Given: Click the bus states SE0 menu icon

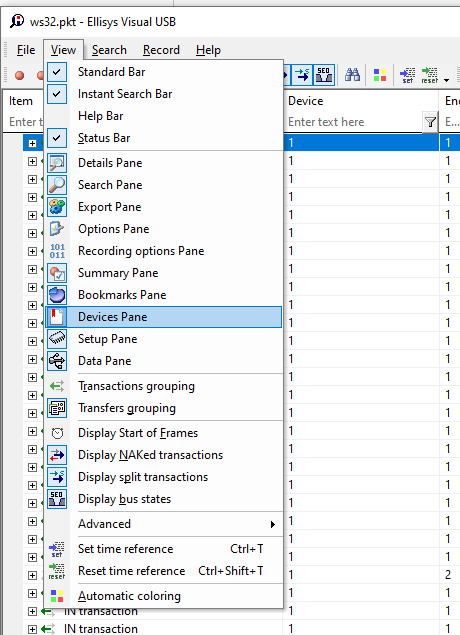Looking at the screenshot, I should click(x=57, y=499).
